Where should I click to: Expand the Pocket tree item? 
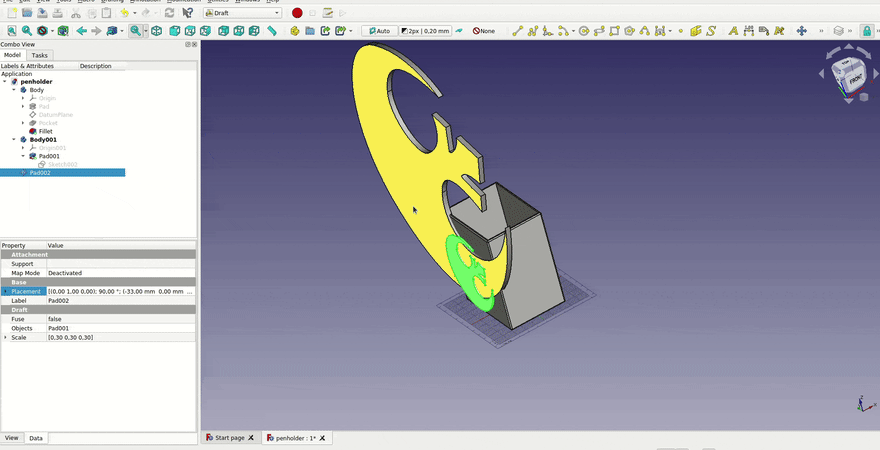click(23, 123)
